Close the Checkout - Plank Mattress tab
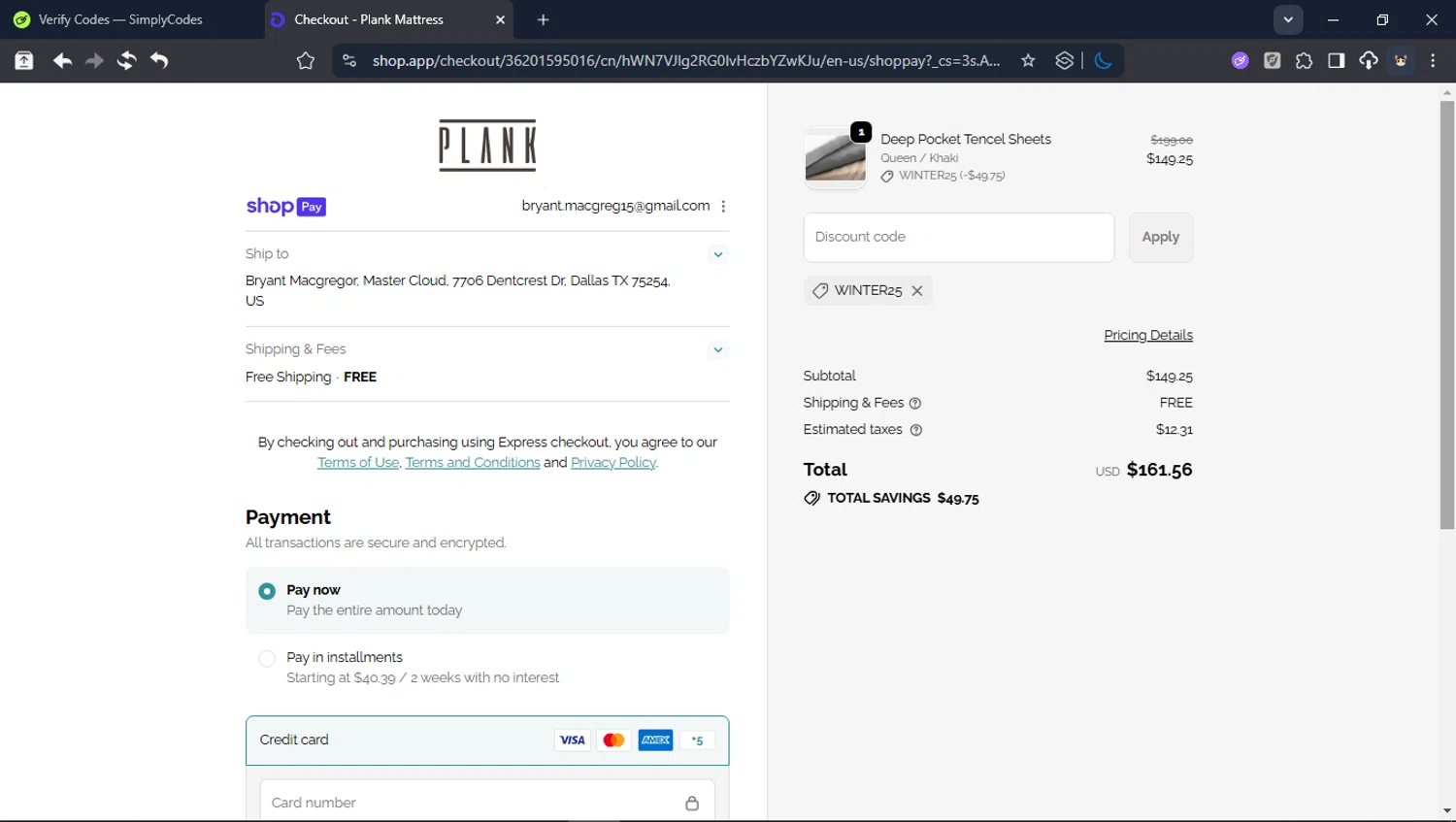Viewport: 1456px width, 822px height. pyautogui.click(x=500, y=19)
